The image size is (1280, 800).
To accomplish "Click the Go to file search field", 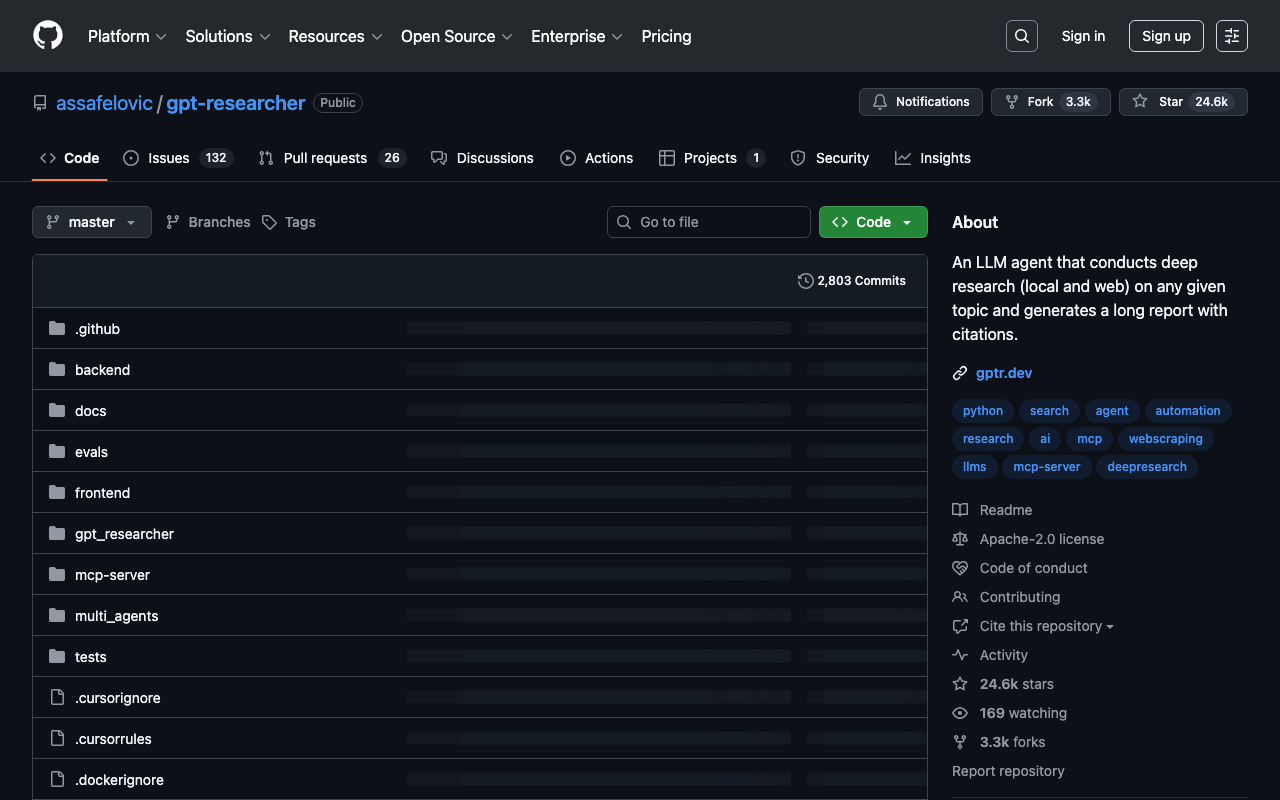I will pyautogui.click(x=709, y=222).
